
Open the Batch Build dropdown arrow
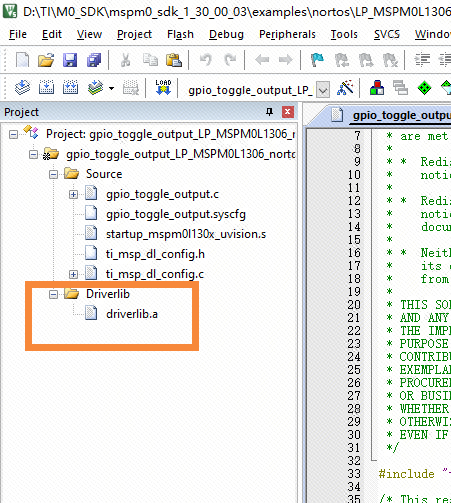tap(111, 89)
